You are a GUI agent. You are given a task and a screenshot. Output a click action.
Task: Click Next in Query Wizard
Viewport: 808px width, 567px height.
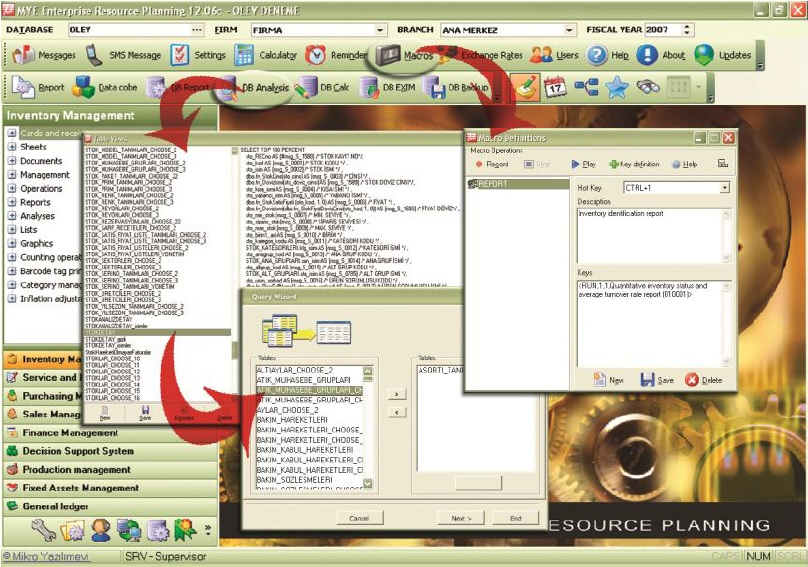click(461, 518)
